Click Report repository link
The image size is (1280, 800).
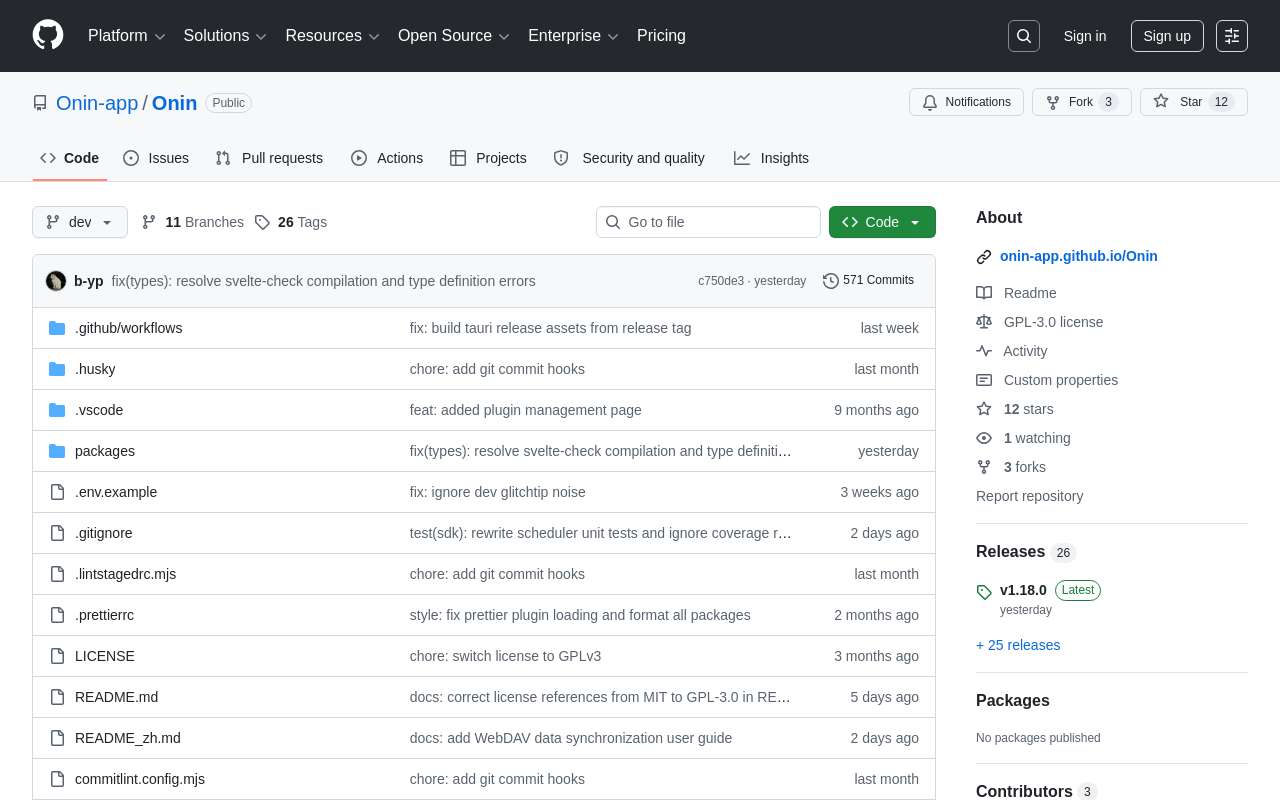[1029, 496]
